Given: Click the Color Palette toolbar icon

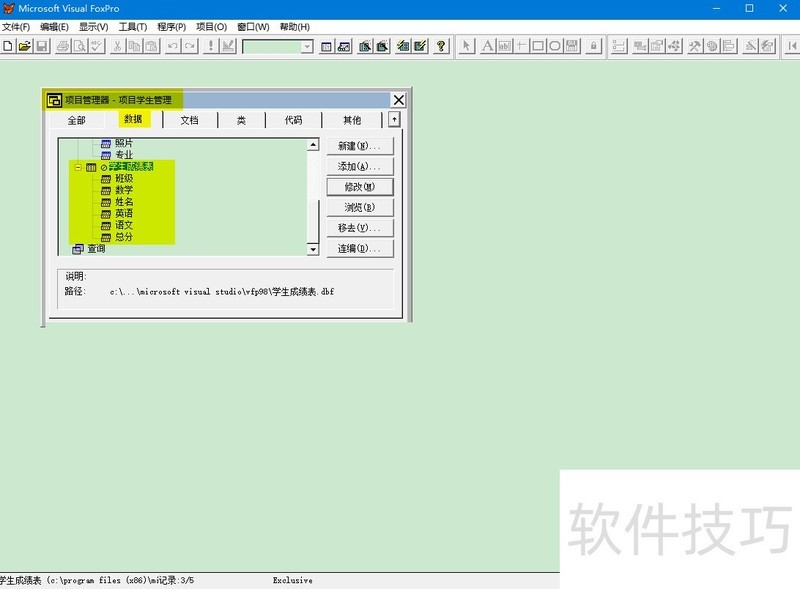Looking at the screenshot, I should pos(712,46).
